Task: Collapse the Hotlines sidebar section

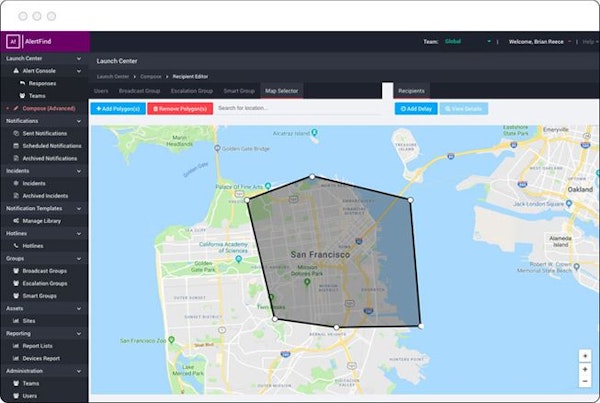Action: [x=78, y=233]
